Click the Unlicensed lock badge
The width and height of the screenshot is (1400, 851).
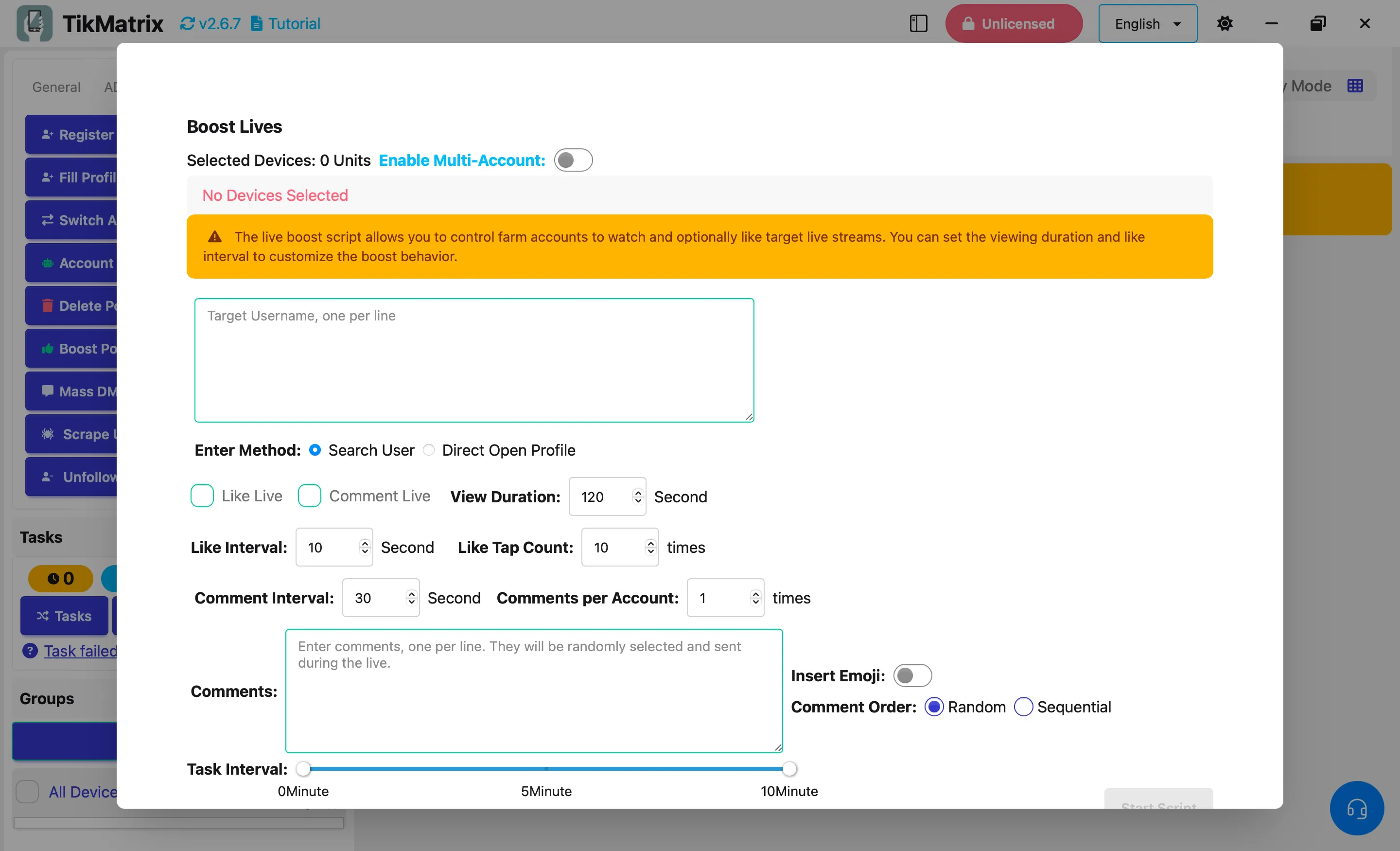click(x=1013, y=23)
